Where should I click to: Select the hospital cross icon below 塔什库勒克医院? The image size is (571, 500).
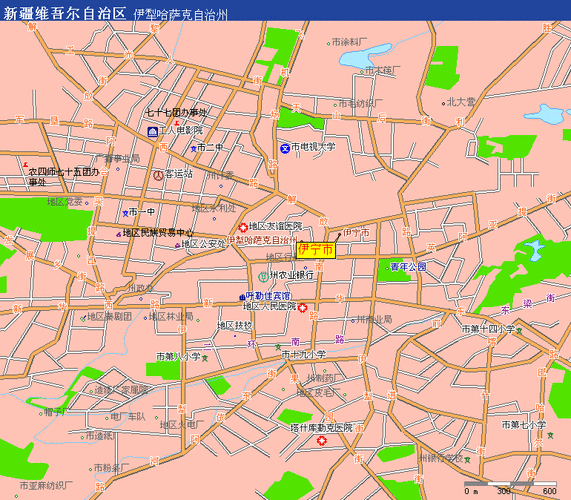(x=321, y=441)
